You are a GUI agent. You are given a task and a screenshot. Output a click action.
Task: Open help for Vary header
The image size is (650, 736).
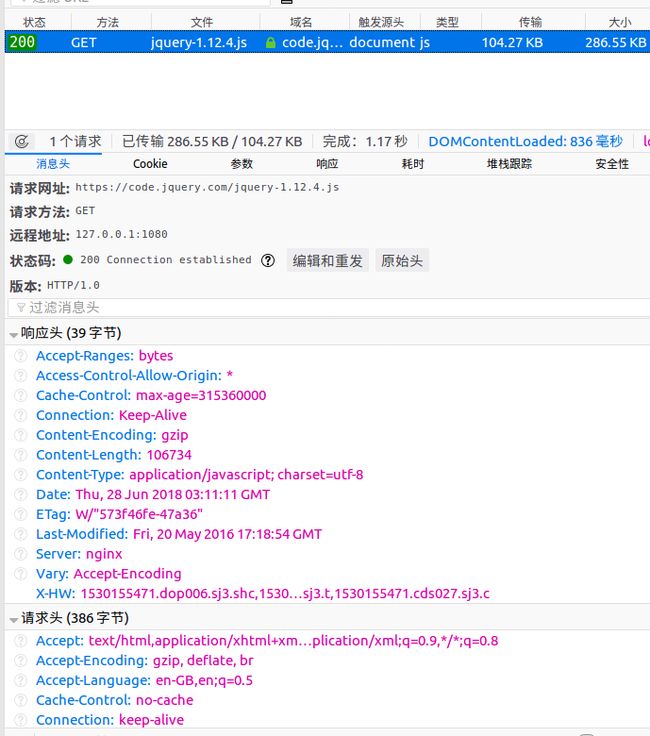pyautogui.click(x=21, y=574)
